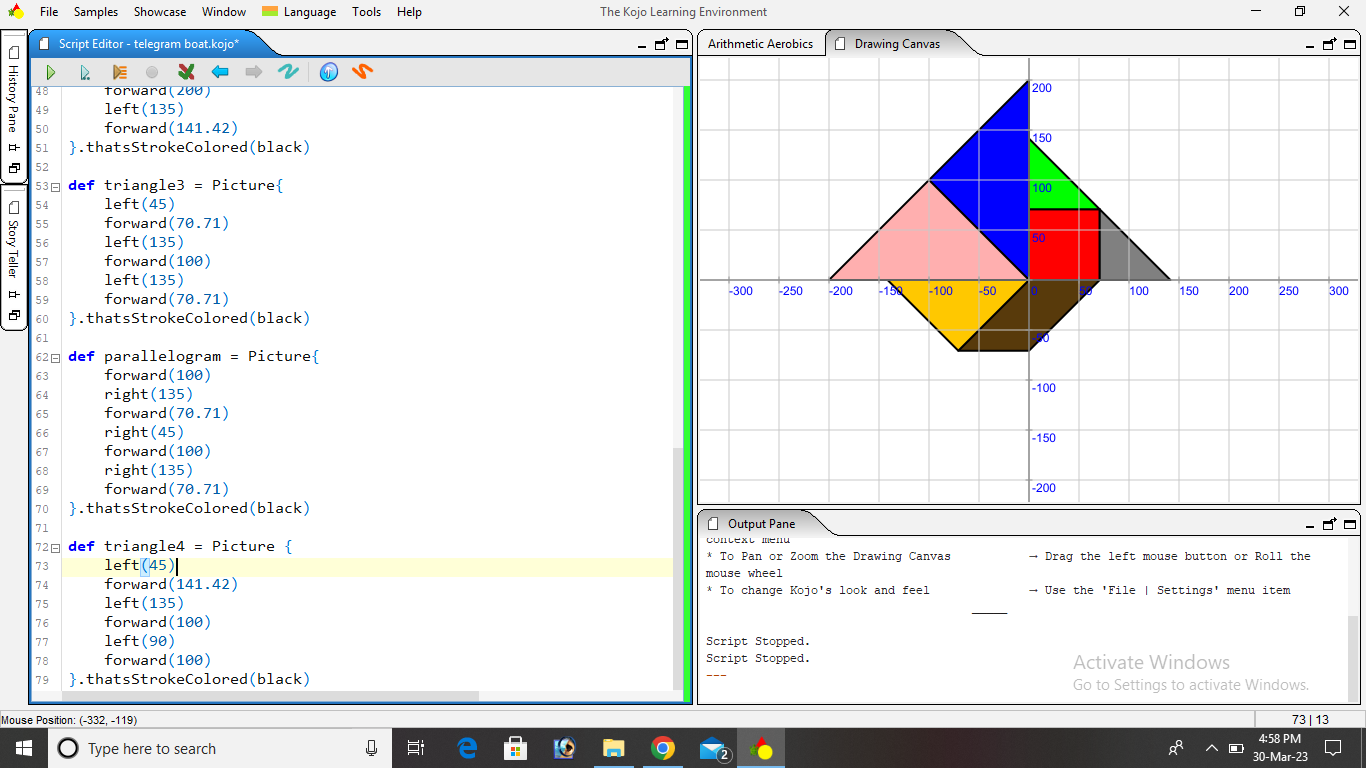1366x768 pixels.
Task: Click the line 'left(90)' on line 77
Action: 140,641
